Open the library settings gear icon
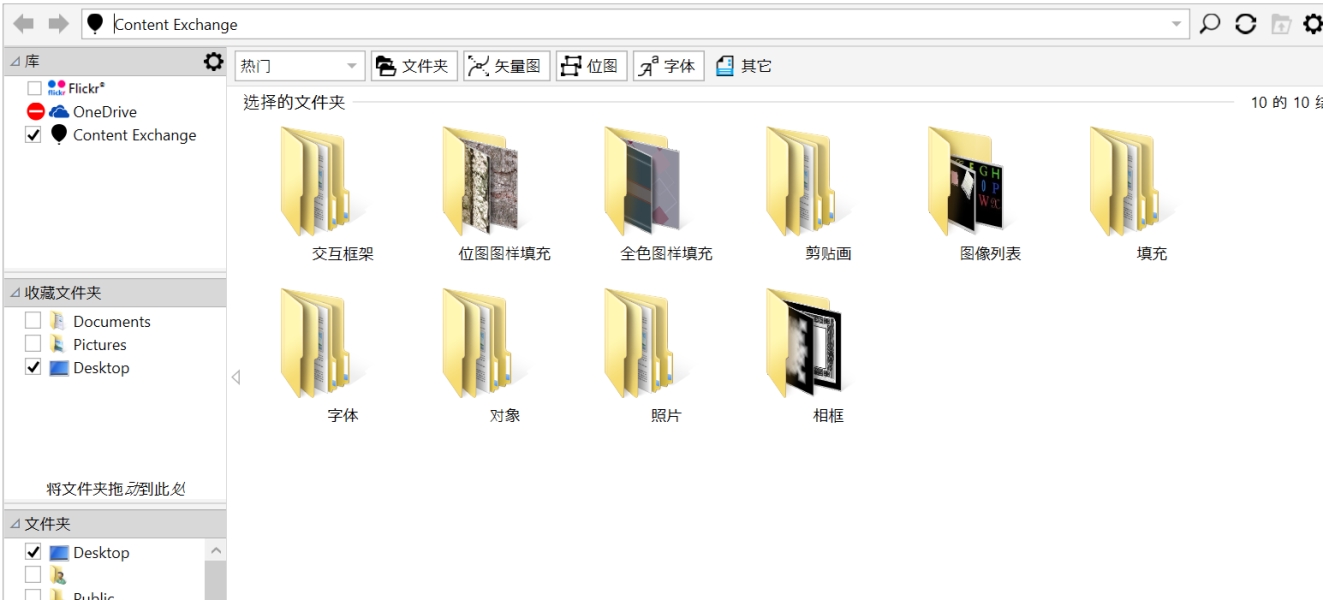Screen dimensions: 1323x600 click(213, 62)
